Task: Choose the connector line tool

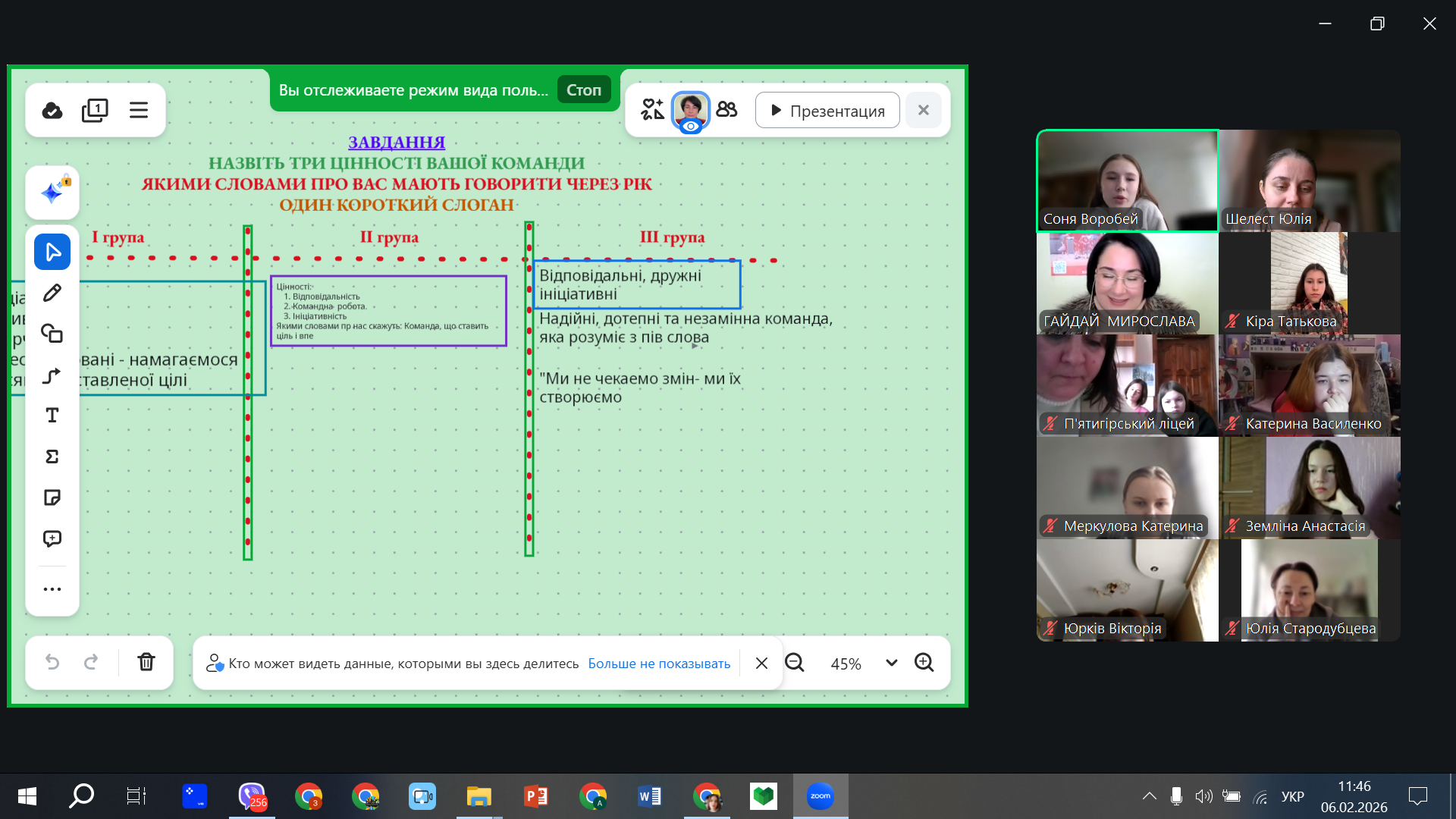Action: [x=52, y=375]
